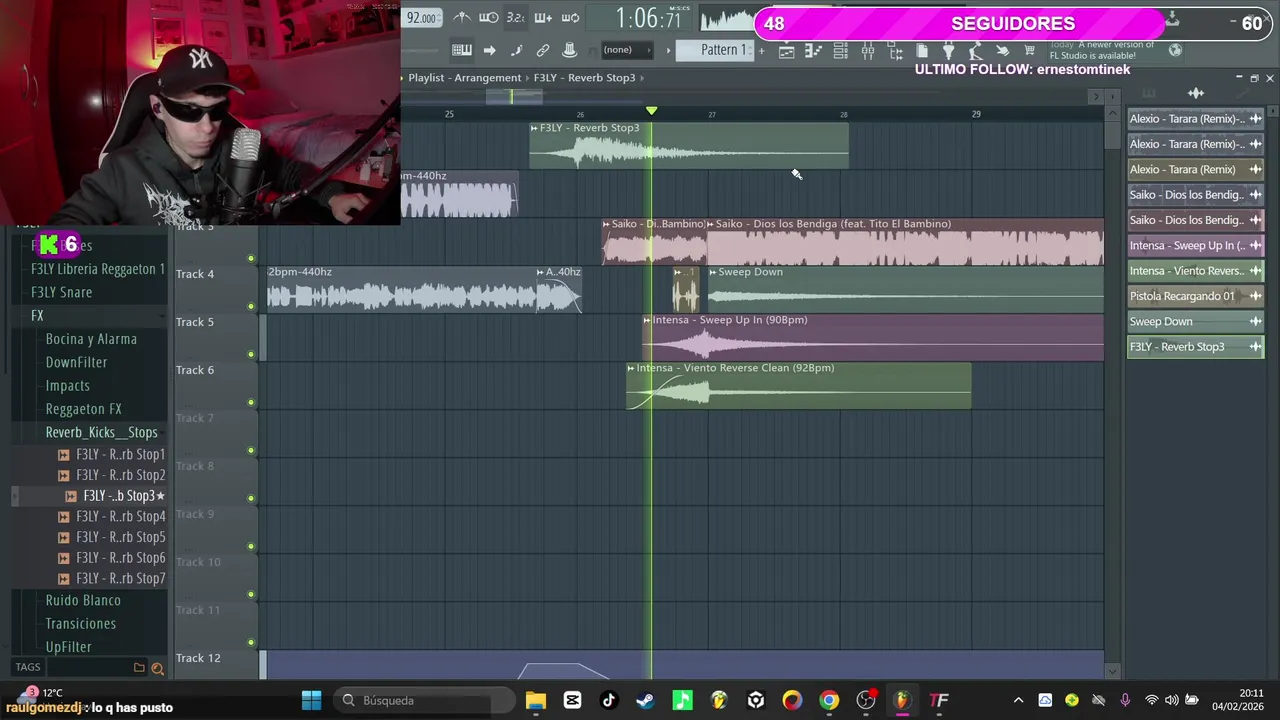Viewport: 1280px width, 720px height.
Task: Open the Impacts folder
Action: 67,385
